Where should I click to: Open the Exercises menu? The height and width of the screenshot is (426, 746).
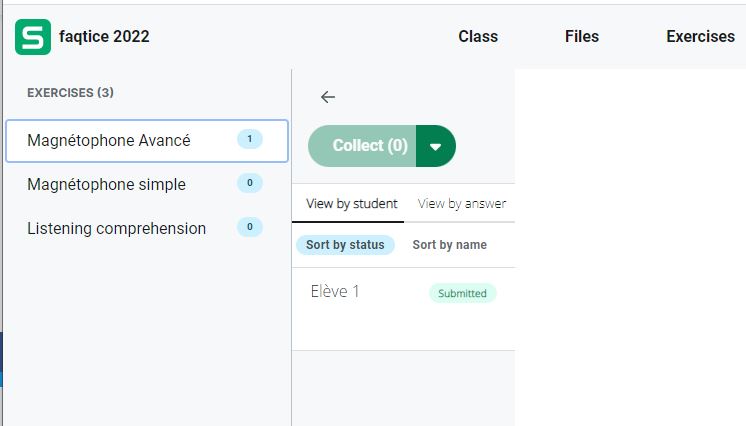[x=700, y=37]
